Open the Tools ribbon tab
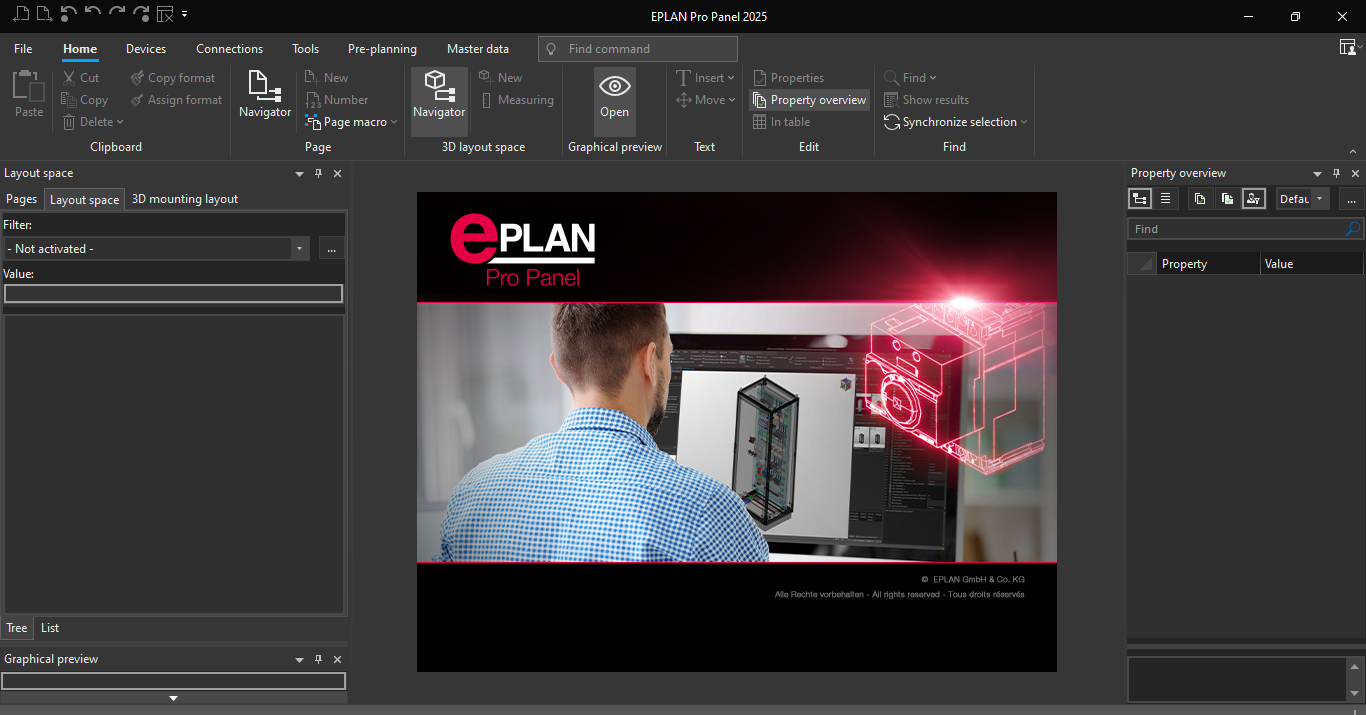Screen dimensions: 1366x715 click(305, 48)
